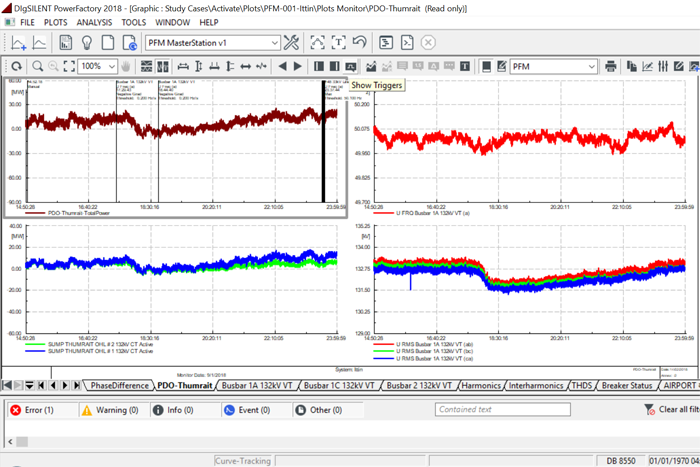Open the ANALYSIS menu

(94, 21)
